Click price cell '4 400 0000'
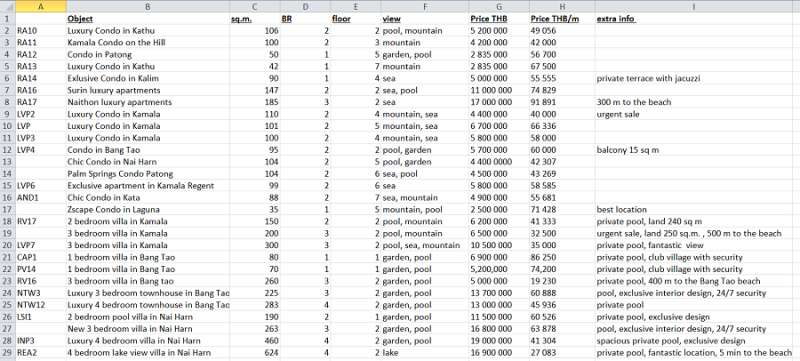This screenshot has height=361, width=800. click(x=499, y=162)
